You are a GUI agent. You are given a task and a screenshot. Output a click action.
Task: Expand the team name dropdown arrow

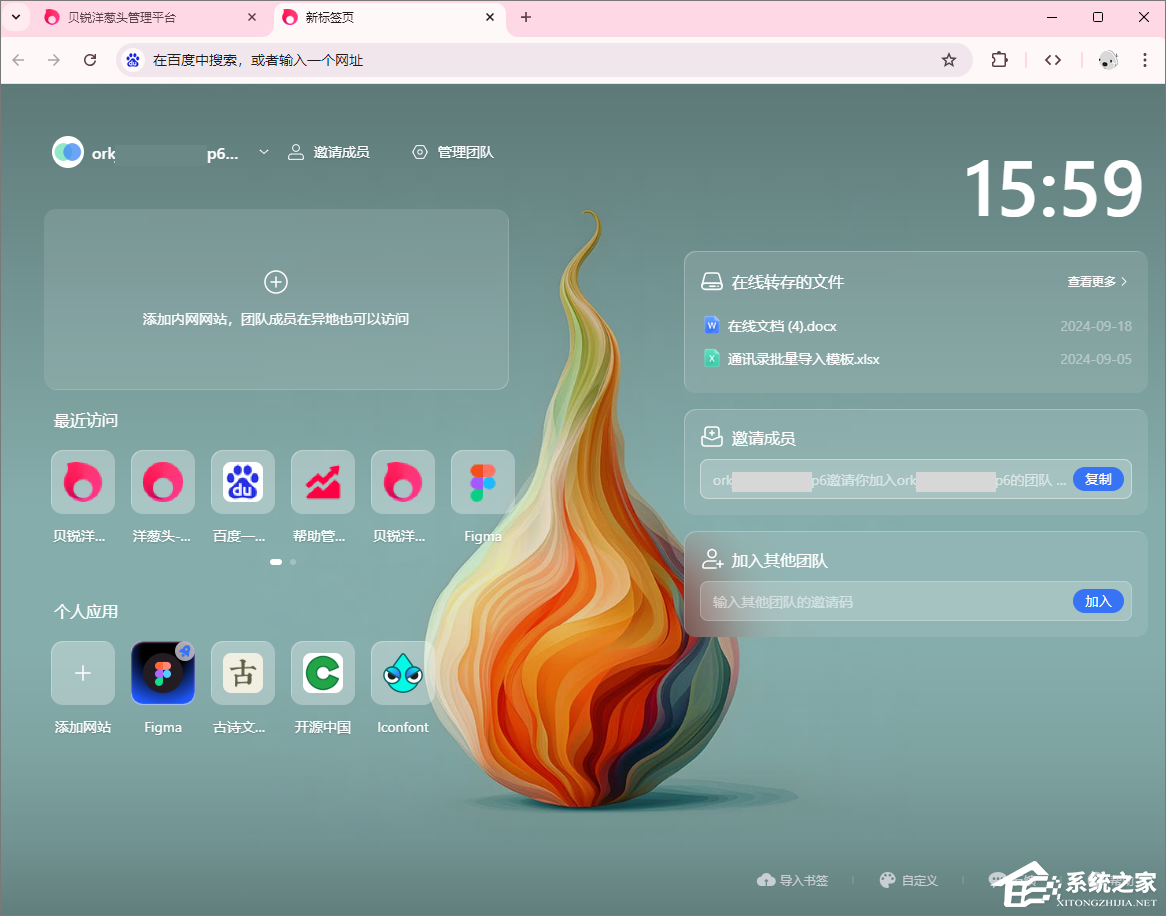(264, 152)
